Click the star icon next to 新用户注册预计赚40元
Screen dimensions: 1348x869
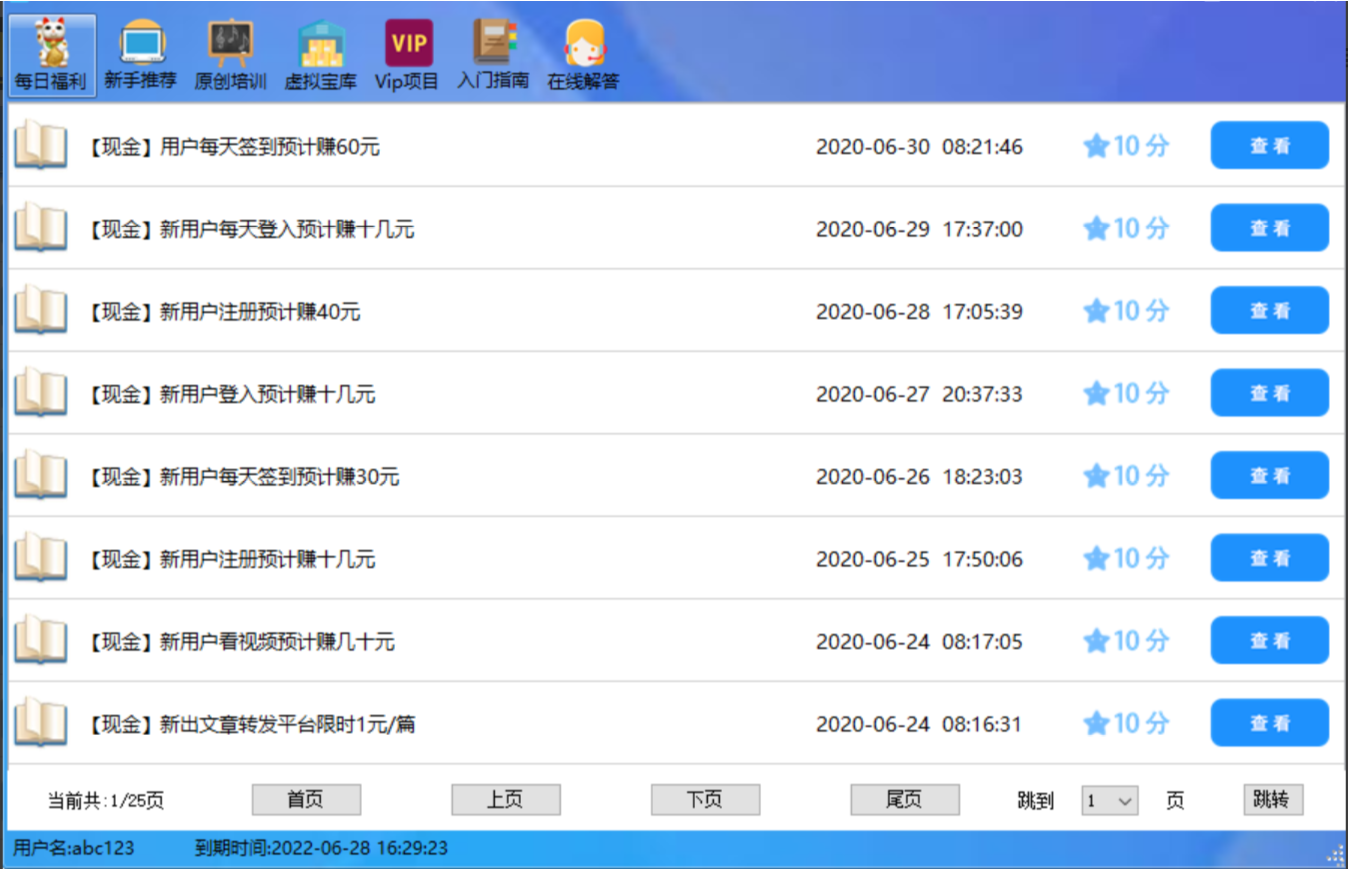(x=1095, y=310)
